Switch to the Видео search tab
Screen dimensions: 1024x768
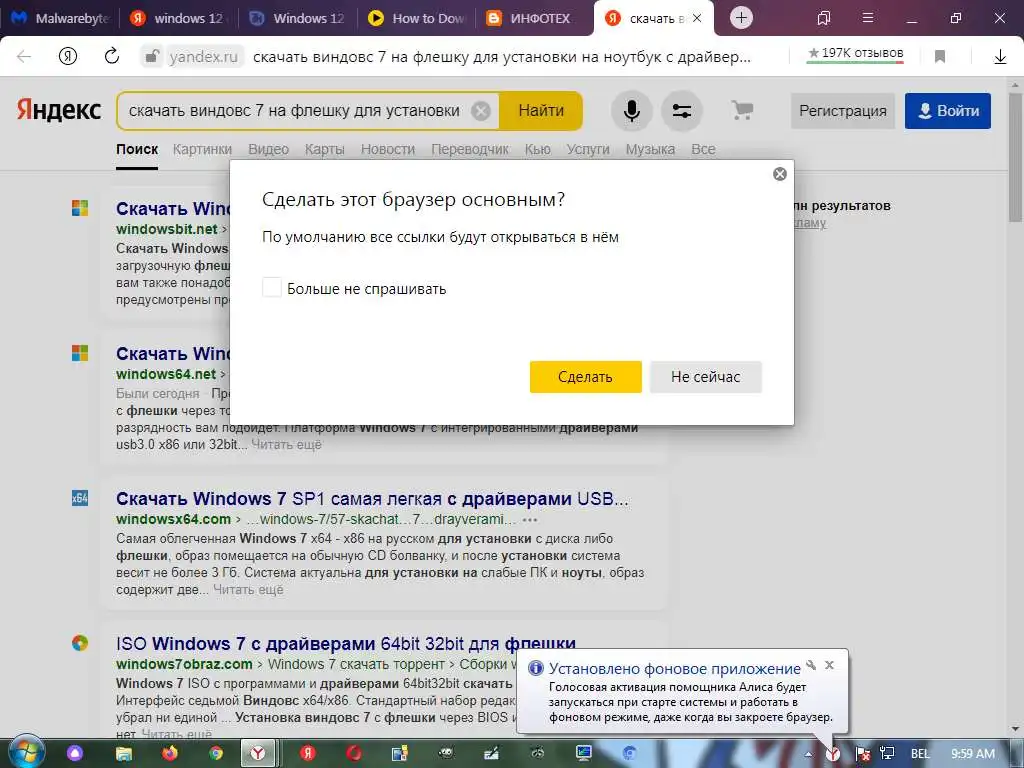(x=268, y=149)
